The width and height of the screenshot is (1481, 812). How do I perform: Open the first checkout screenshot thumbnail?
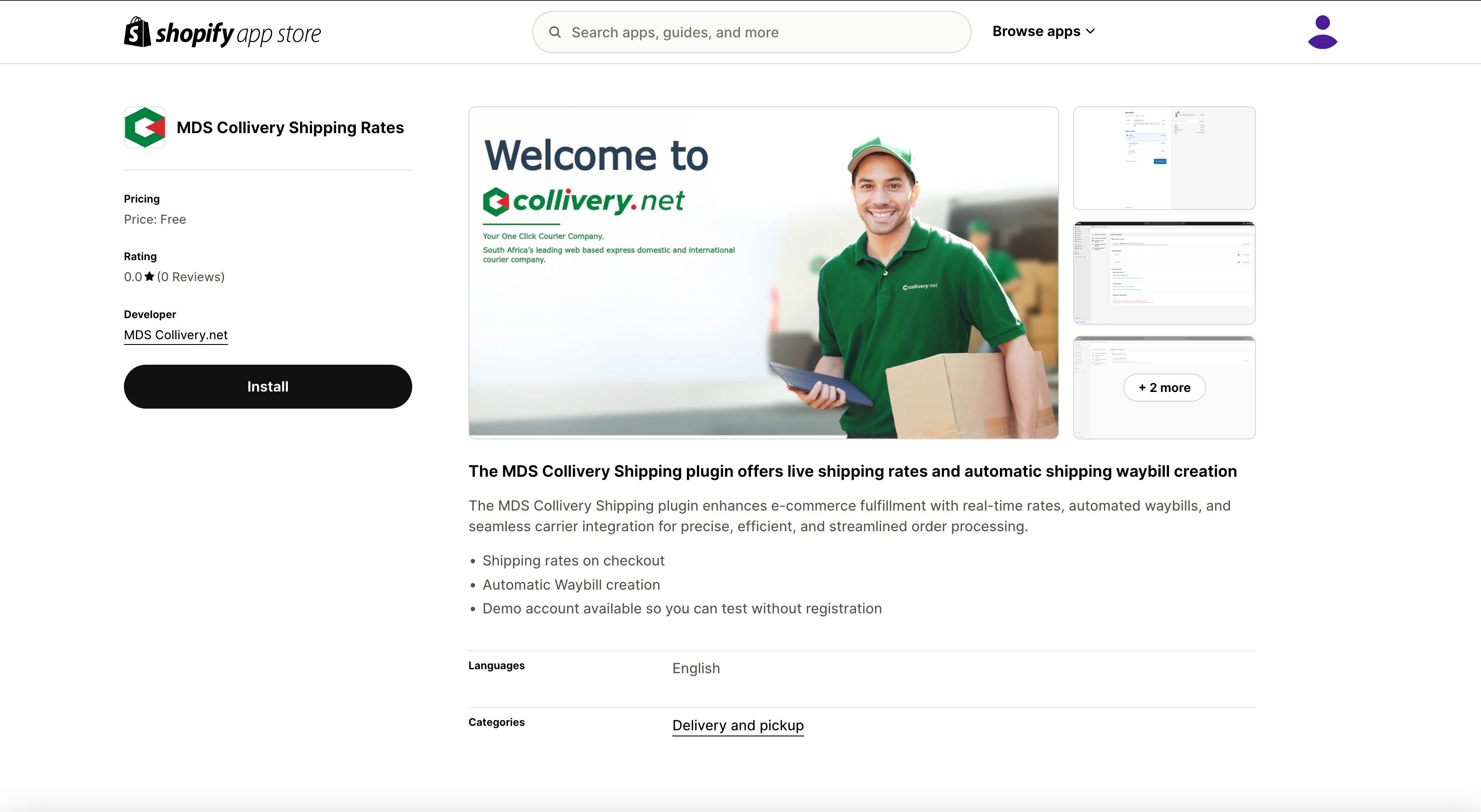point(1164,158)
